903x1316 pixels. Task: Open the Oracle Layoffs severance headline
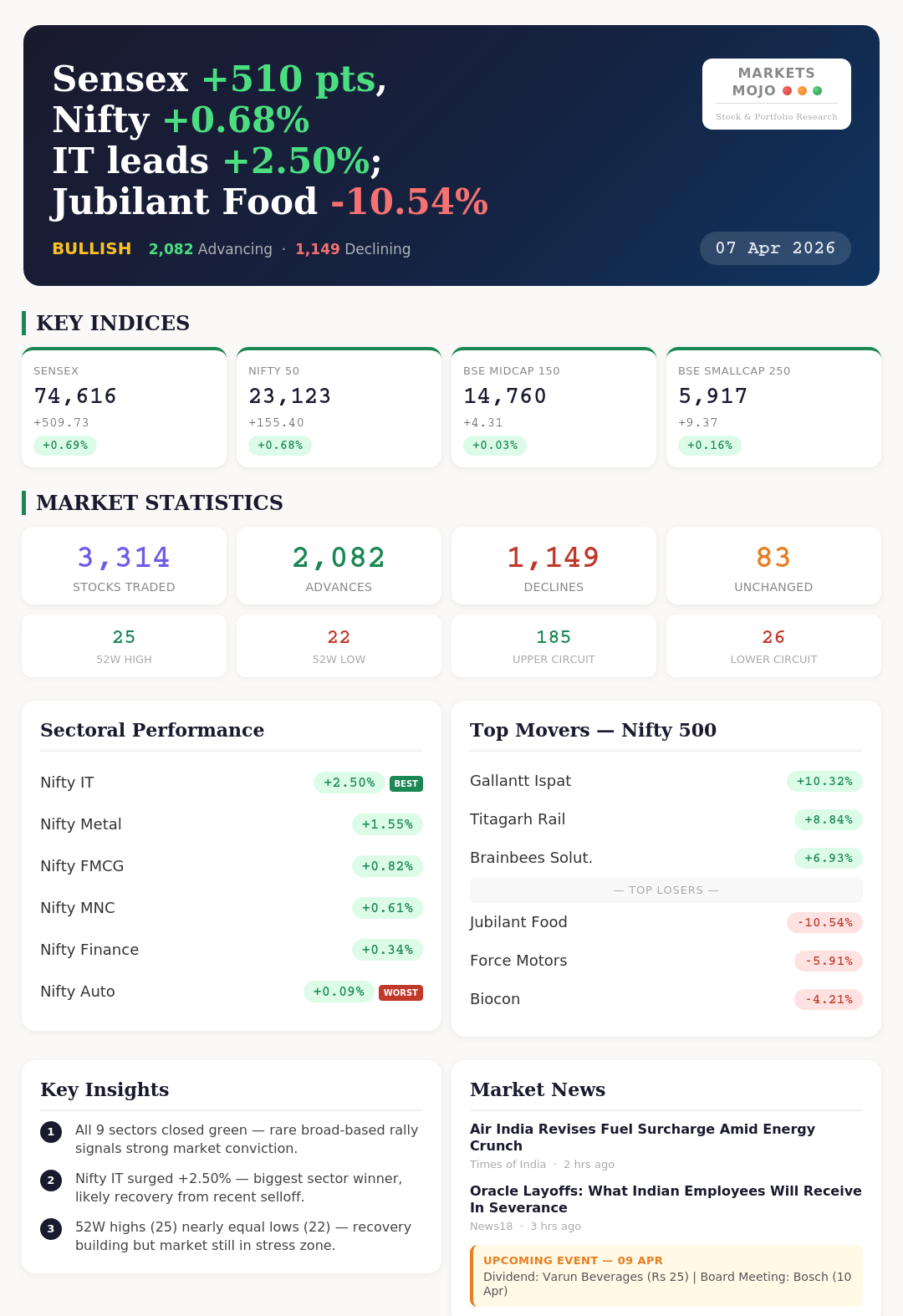click(x=666, y=1199)
